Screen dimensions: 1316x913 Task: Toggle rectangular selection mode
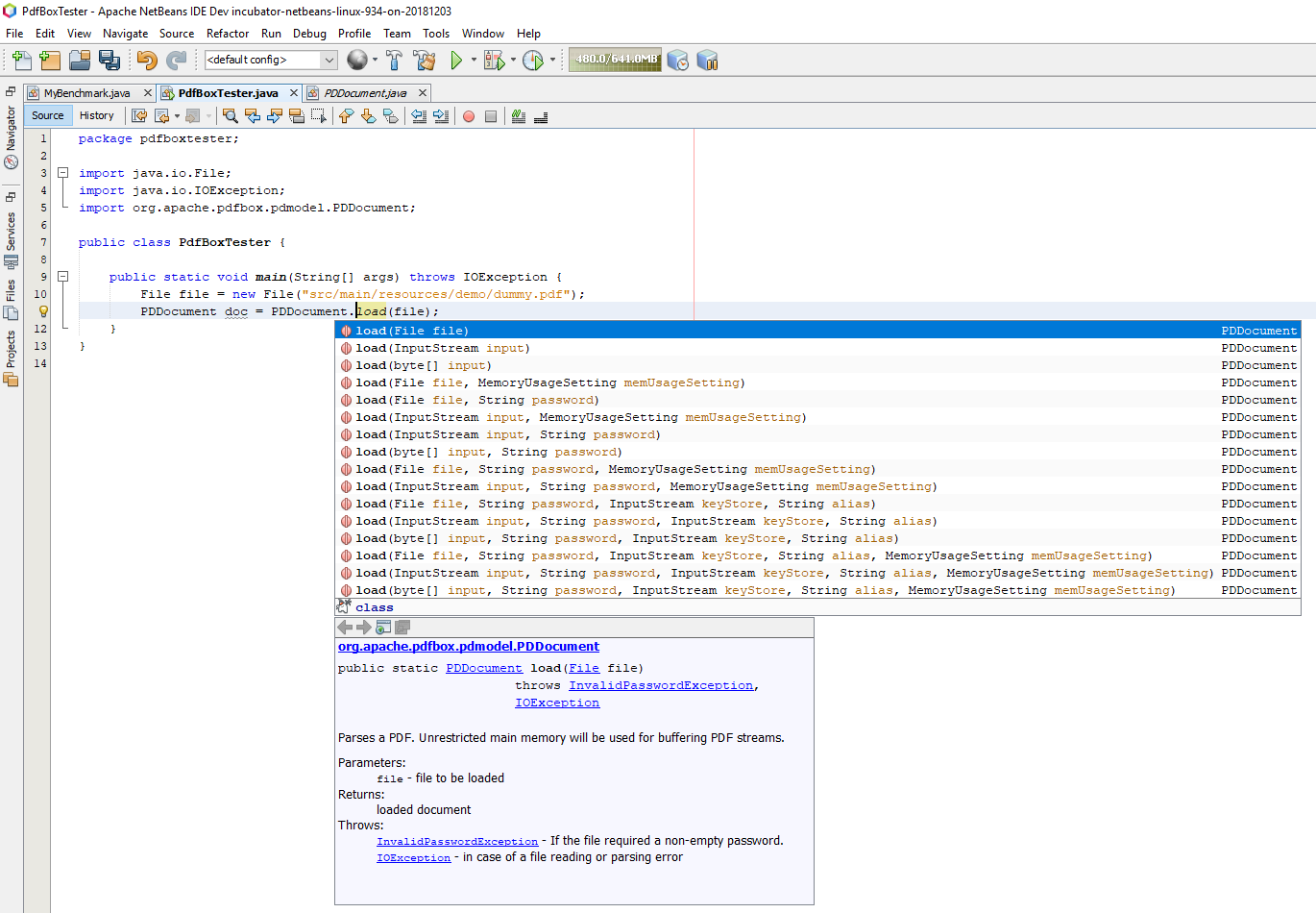click(x=319, y=115)
